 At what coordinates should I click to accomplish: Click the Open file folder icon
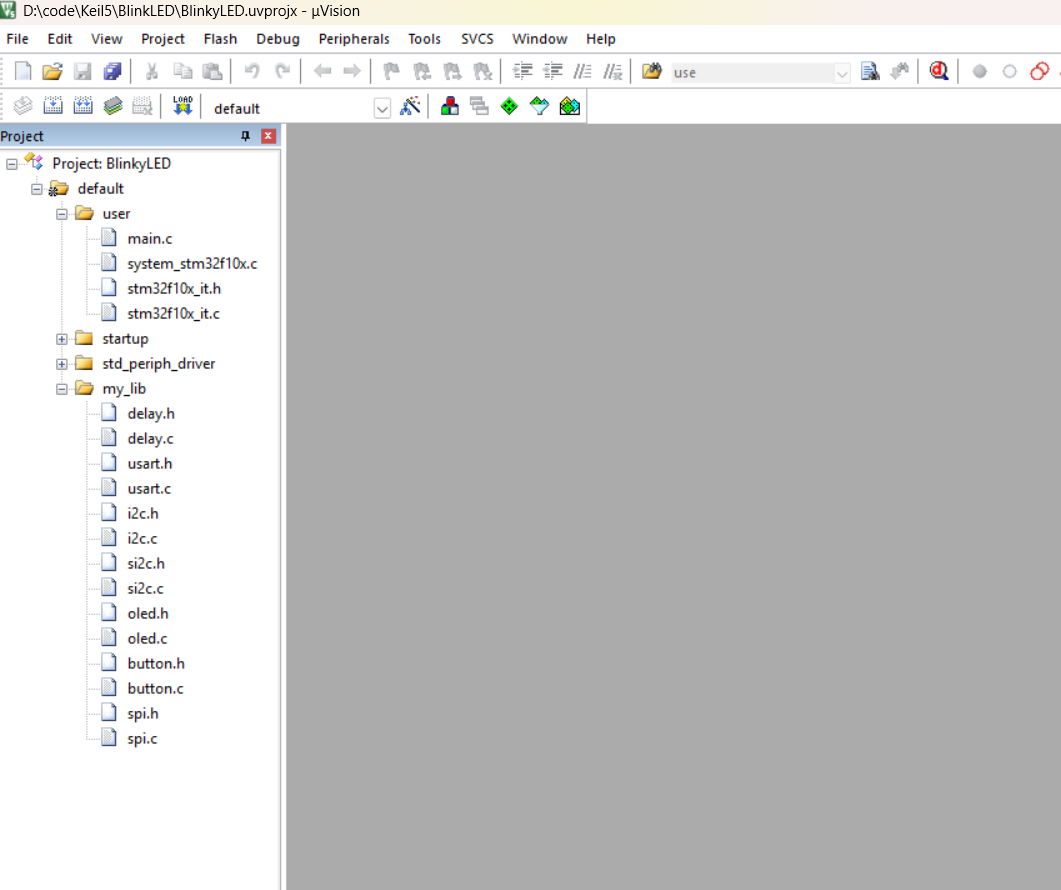coord(52,71)
